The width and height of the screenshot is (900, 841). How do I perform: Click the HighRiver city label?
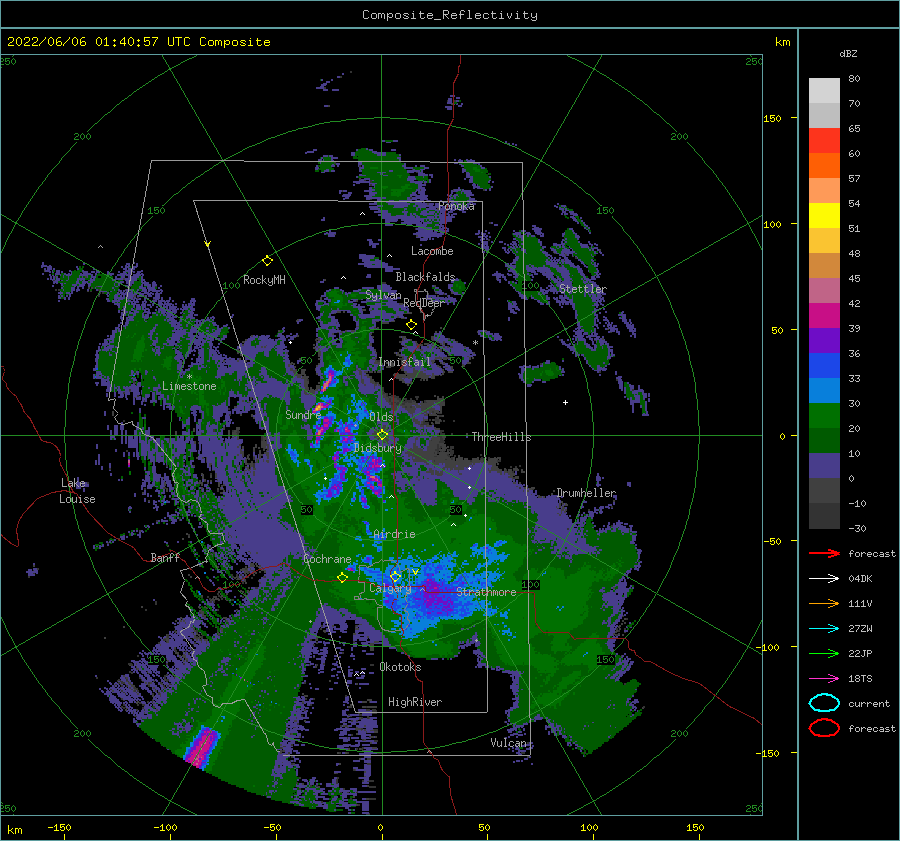pyautogui.click(x=415, y=702)
